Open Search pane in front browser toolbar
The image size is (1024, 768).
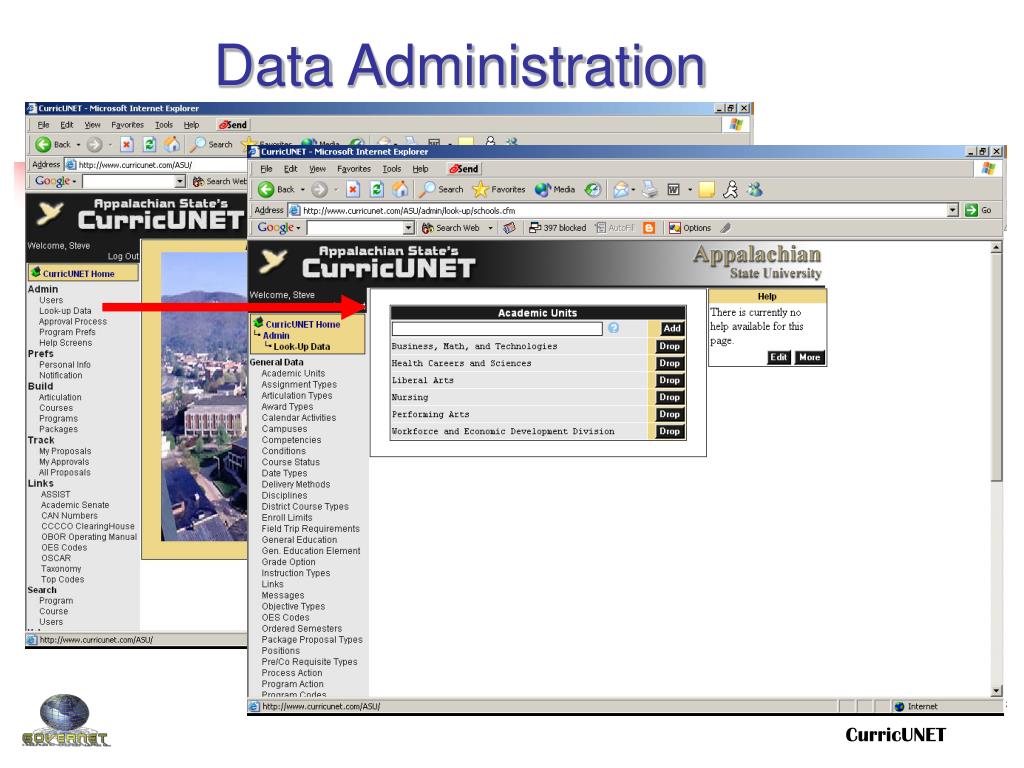[x=441, y=189]
